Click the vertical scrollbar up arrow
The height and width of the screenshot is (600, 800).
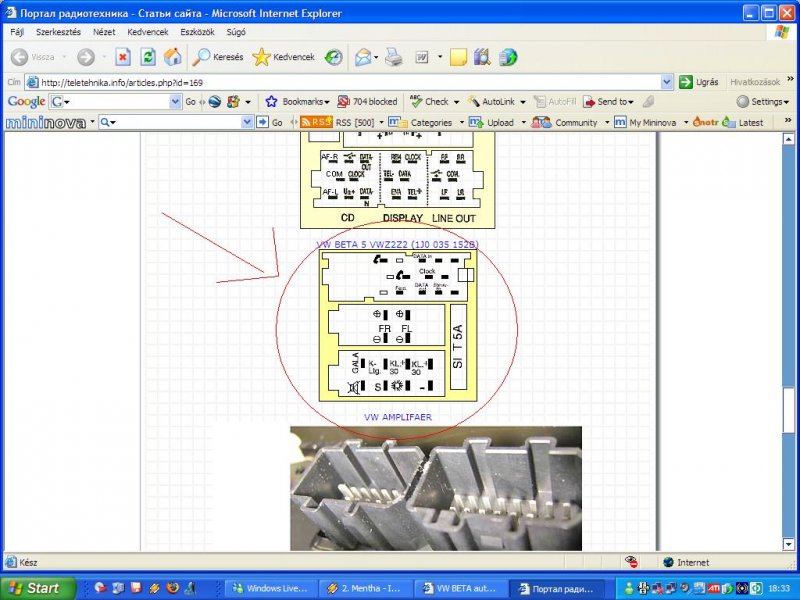coord(788,139)
